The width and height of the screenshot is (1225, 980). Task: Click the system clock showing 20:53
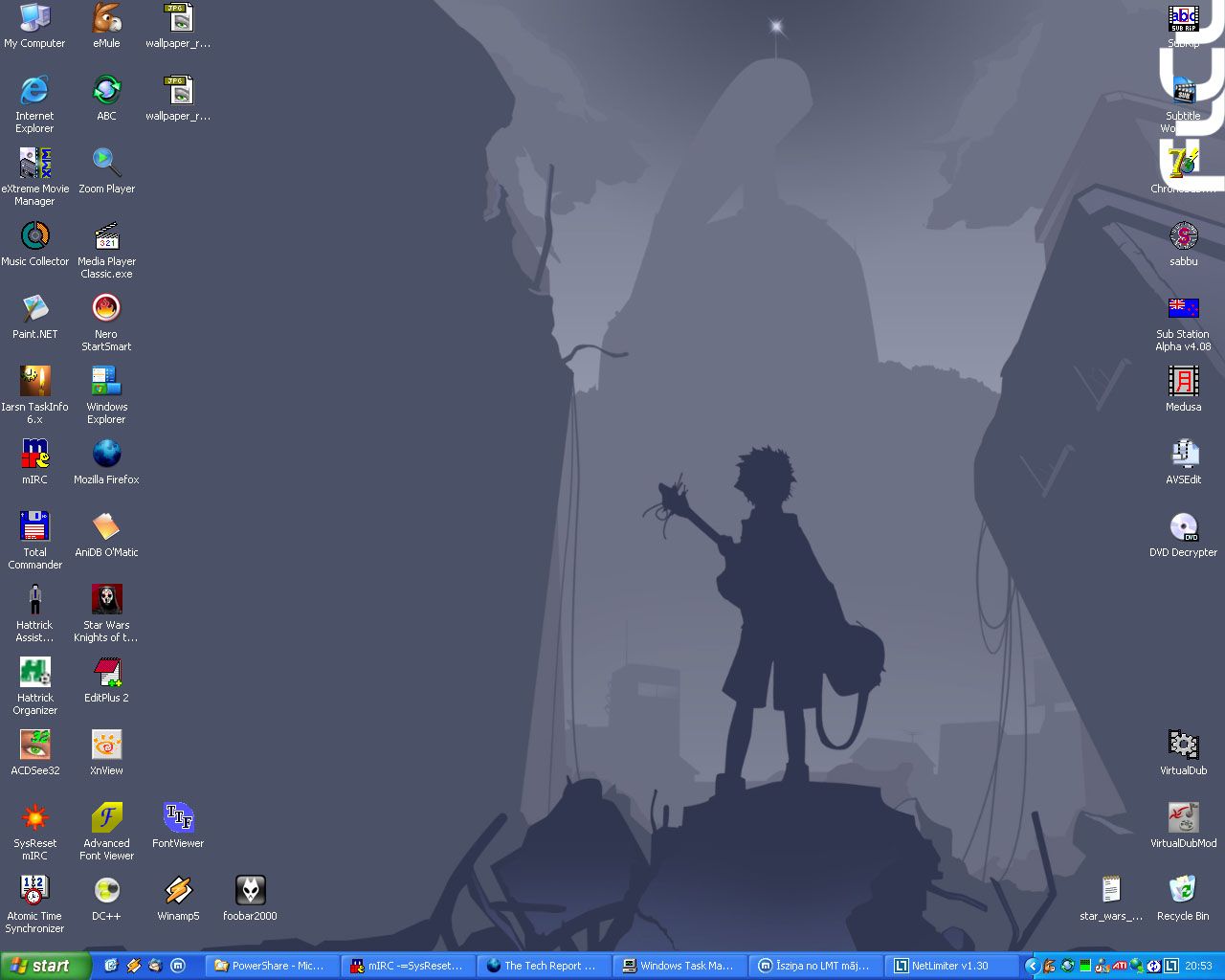(x=1198, y=966)
